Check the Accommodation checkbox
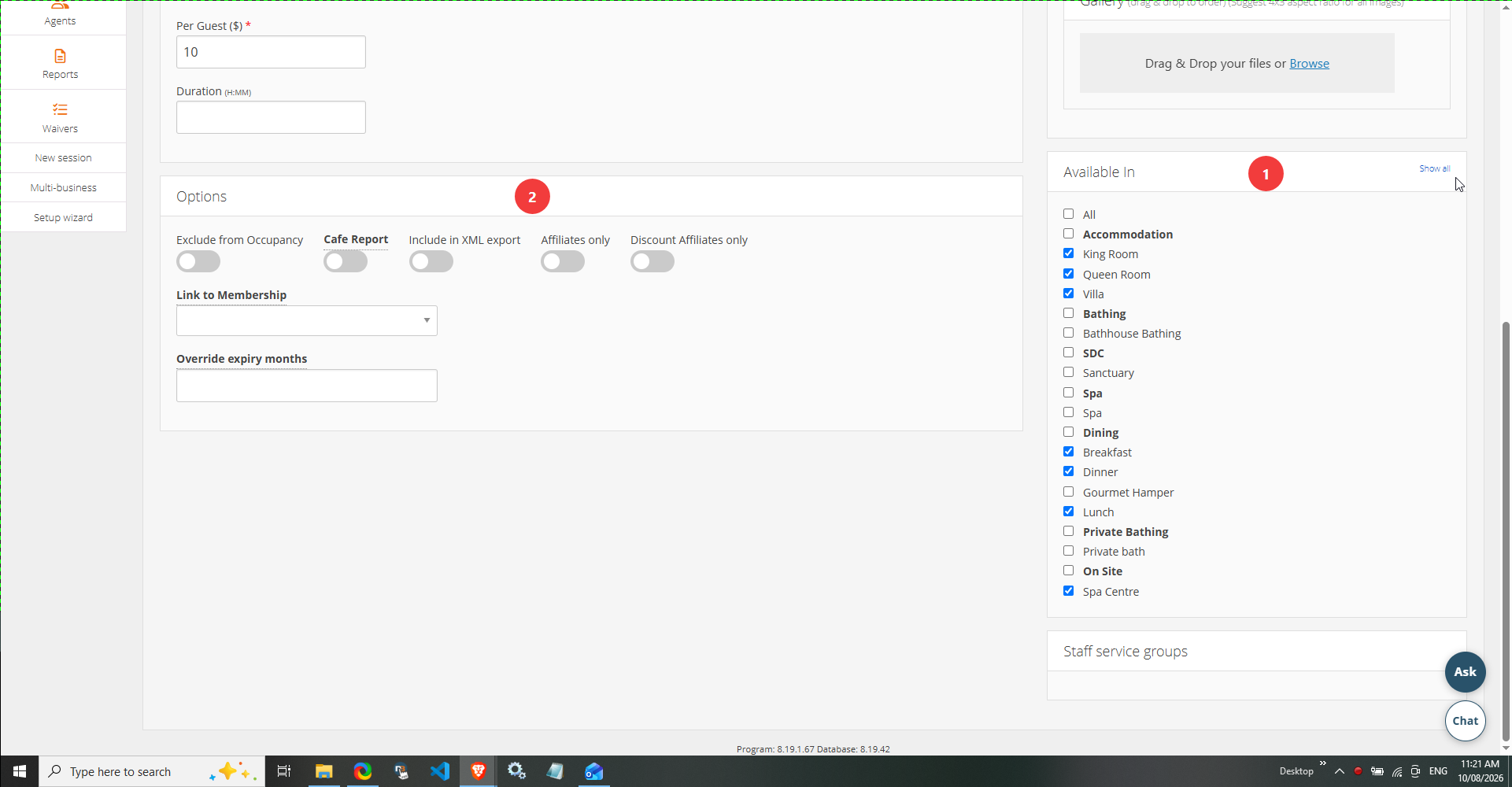 point(1068,234)
